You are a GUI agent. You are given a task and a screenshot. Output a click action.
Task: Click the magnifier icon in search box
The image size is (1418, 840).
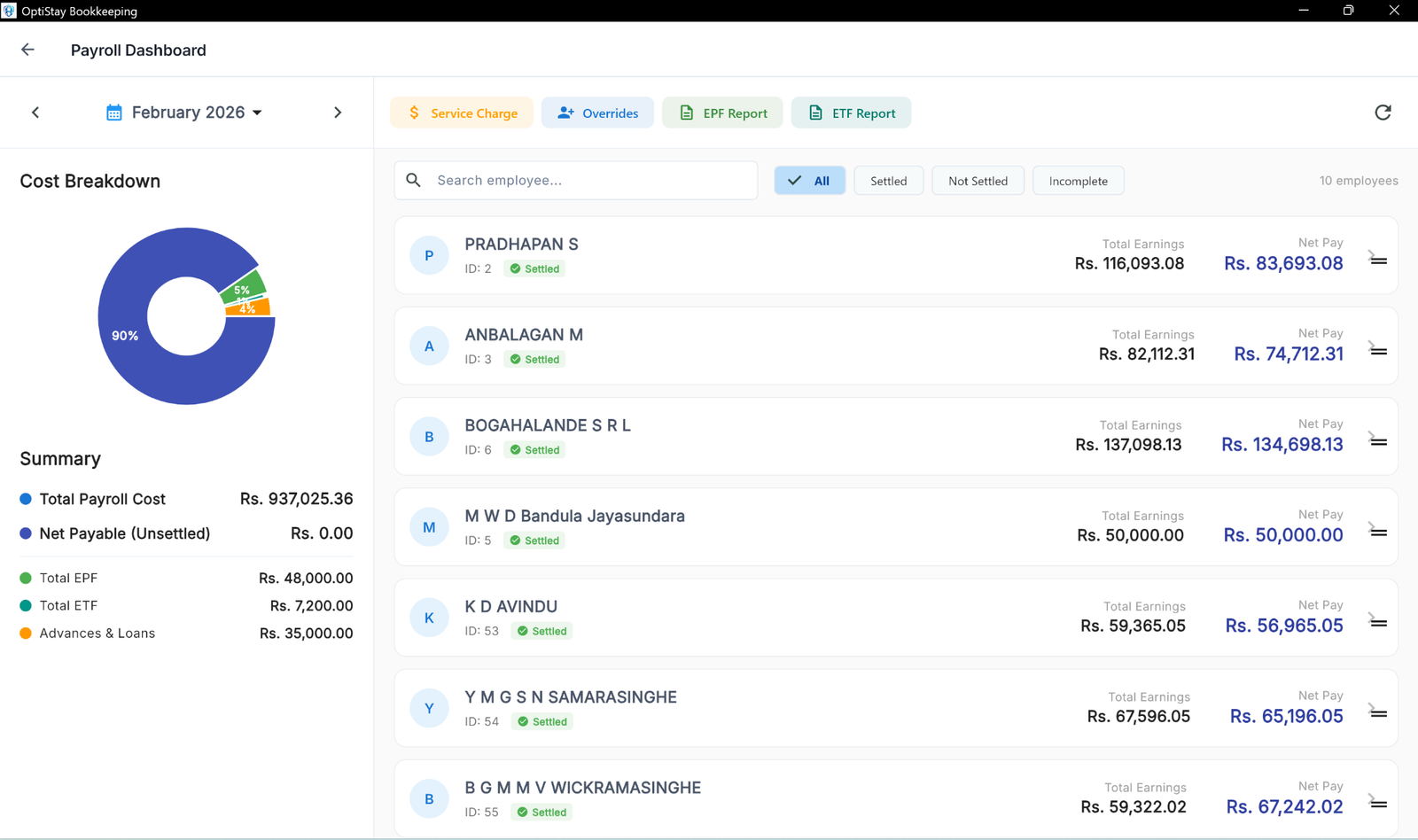(413, 180)
